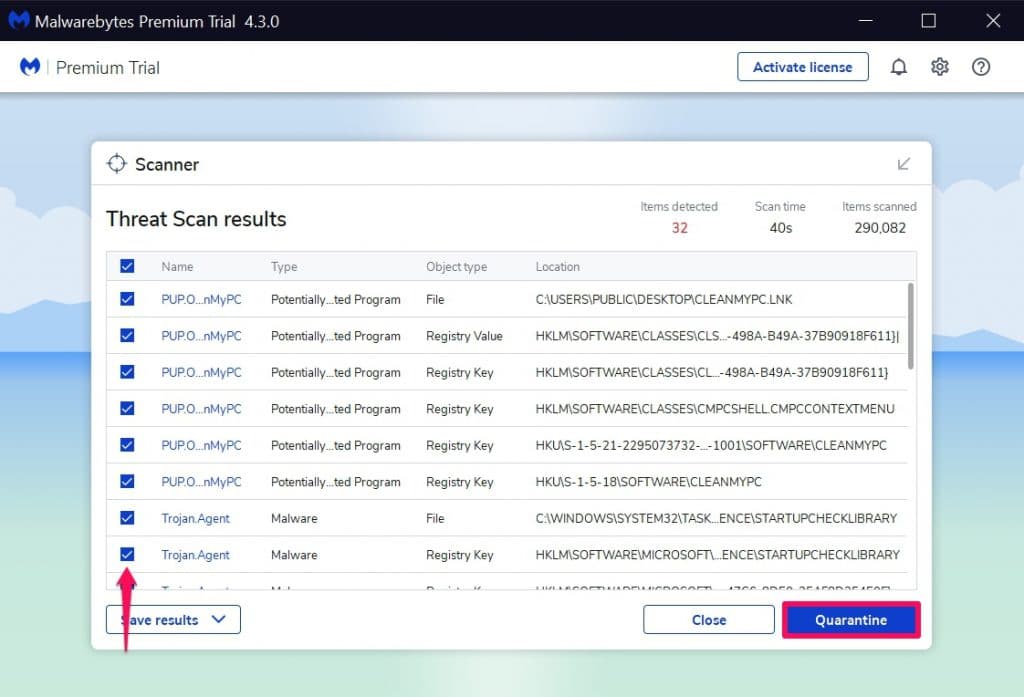Click the C:\USERS\PUBLIC\DESKTOP\CLEANMYPC.LNK location
This screenshot has width=1024, height=697.
[664, 299]
